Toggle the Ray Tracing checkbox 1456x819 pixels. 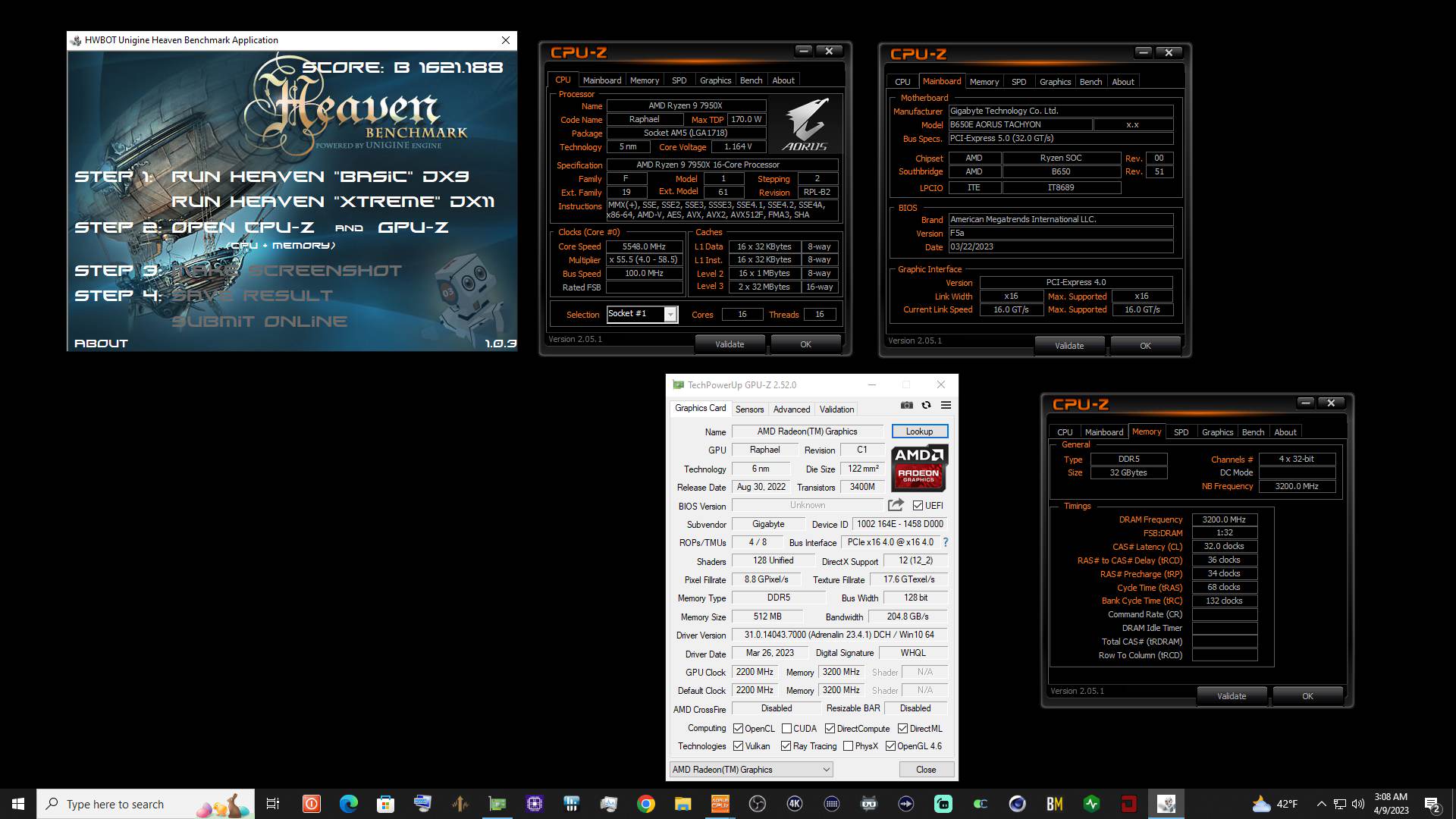[786, 746]
